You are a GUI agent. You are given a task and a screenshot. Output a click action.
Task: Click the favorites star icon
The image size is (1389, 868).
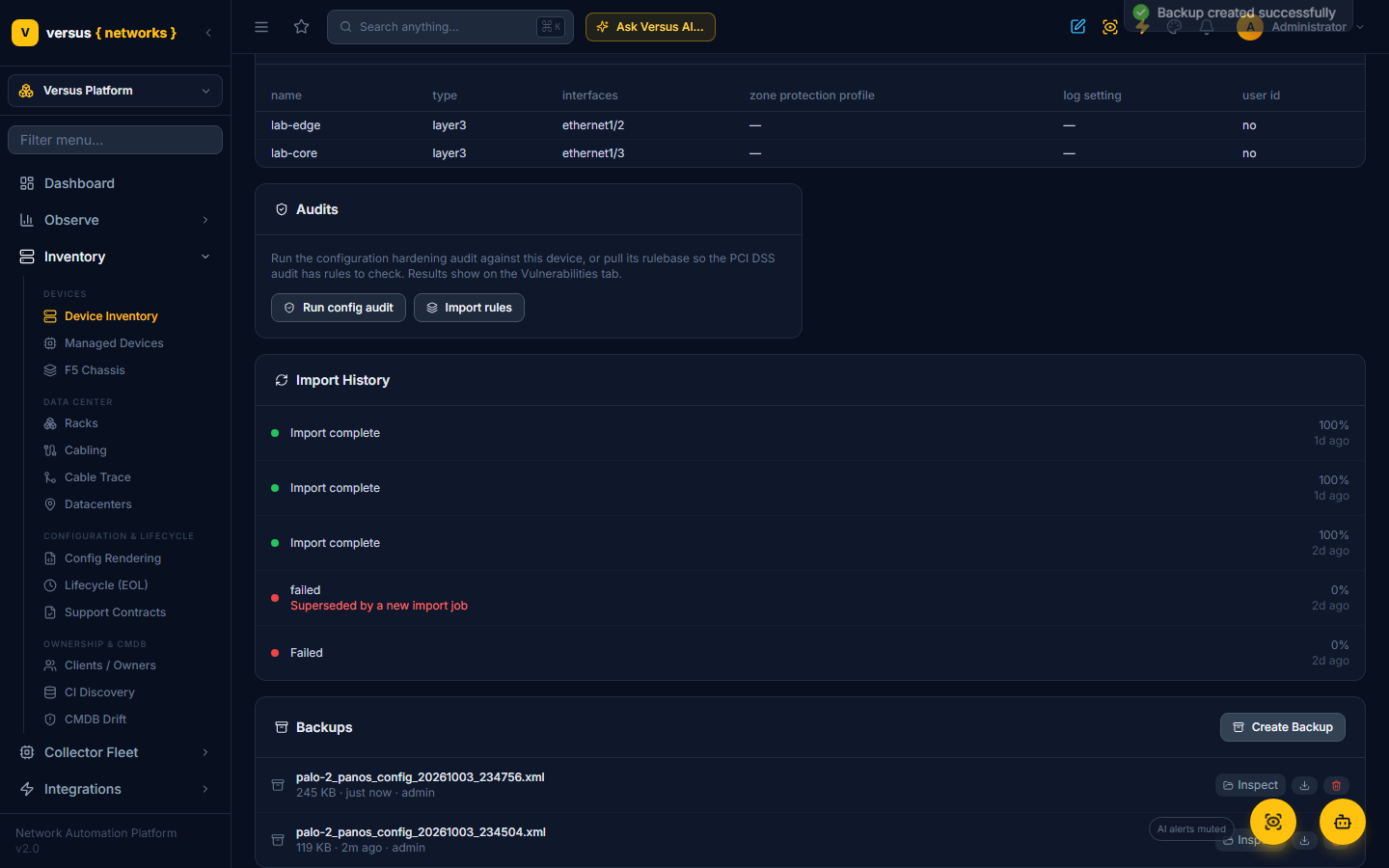[x=302, y=27]
